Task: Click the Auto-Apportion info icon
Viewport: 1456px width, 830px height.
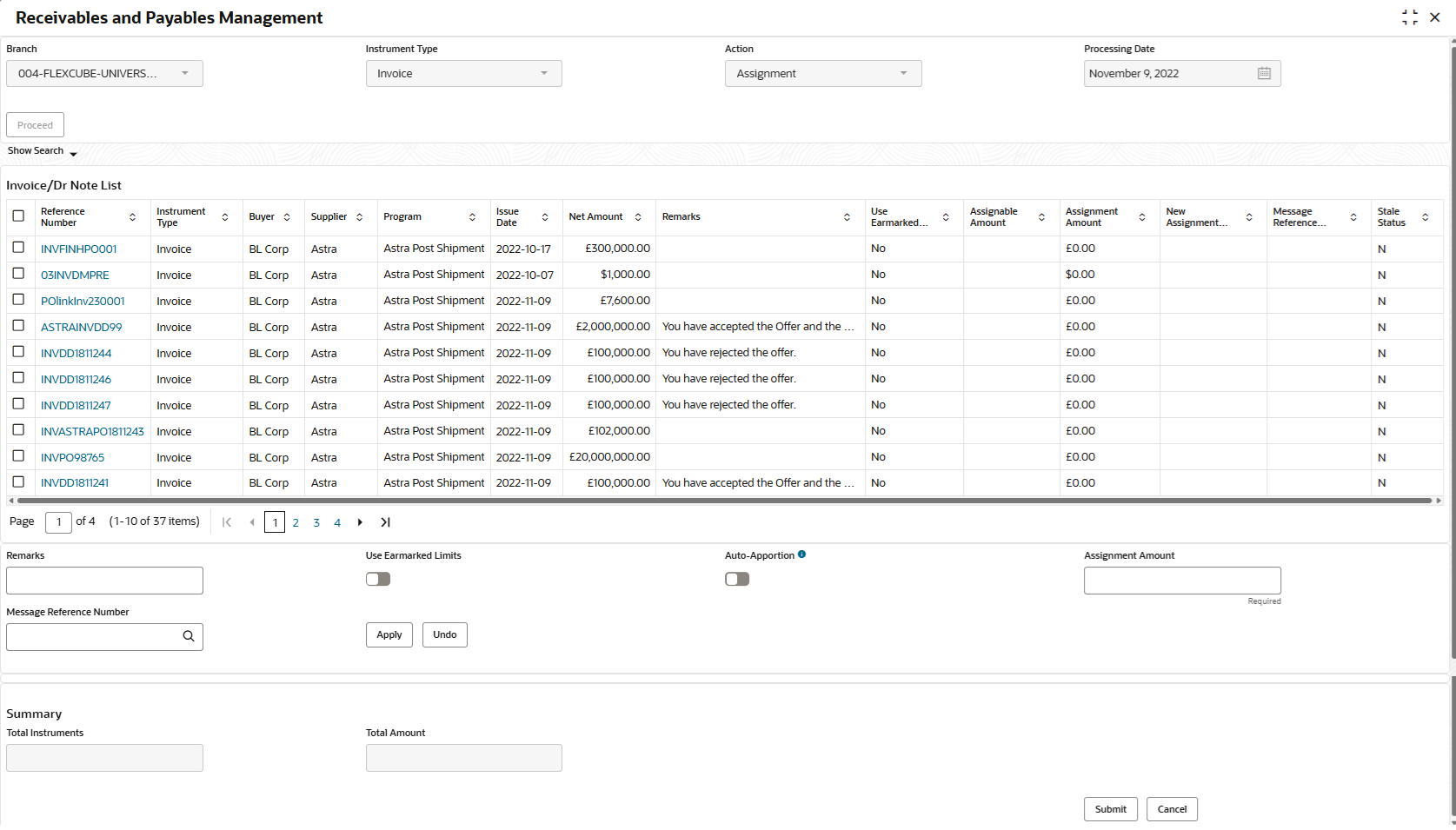Action: pyautogui.click(x=801, y=554)
